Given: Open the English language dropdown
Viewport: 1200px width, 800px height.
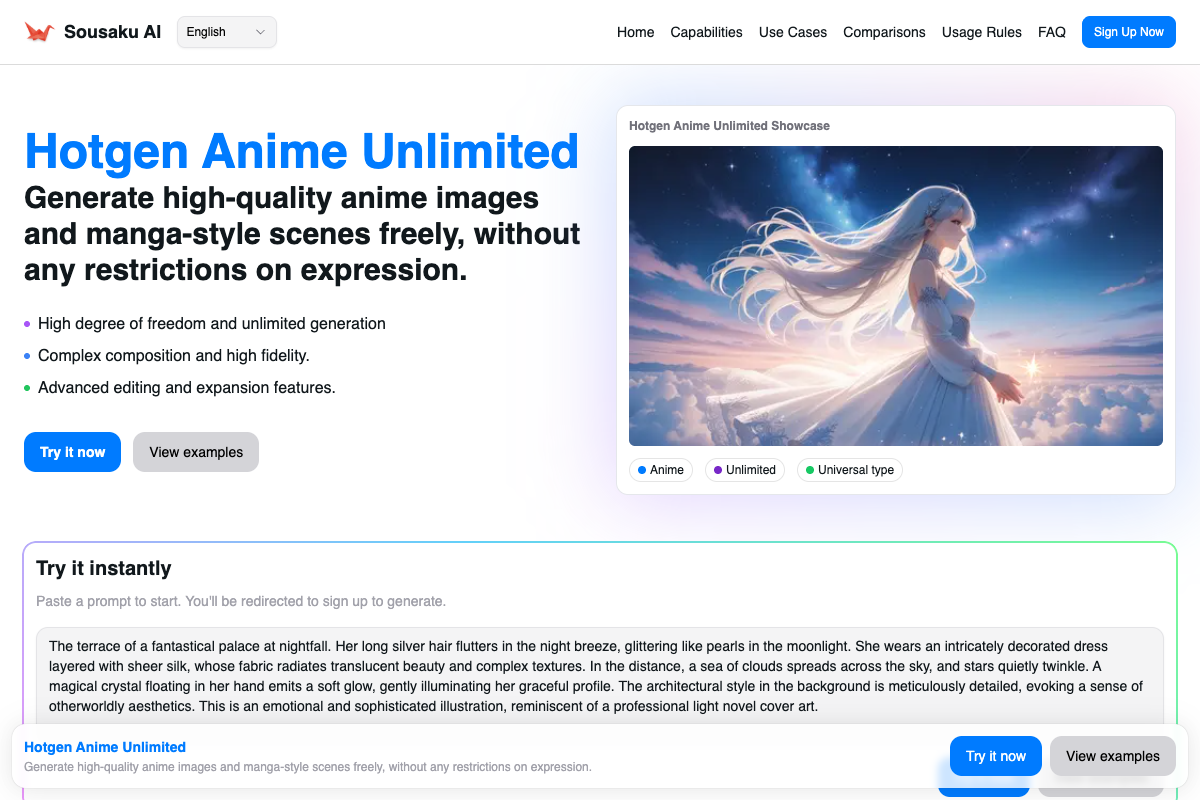Looking at the screenshot, I should pyautogui.click(x=226, y=32).
